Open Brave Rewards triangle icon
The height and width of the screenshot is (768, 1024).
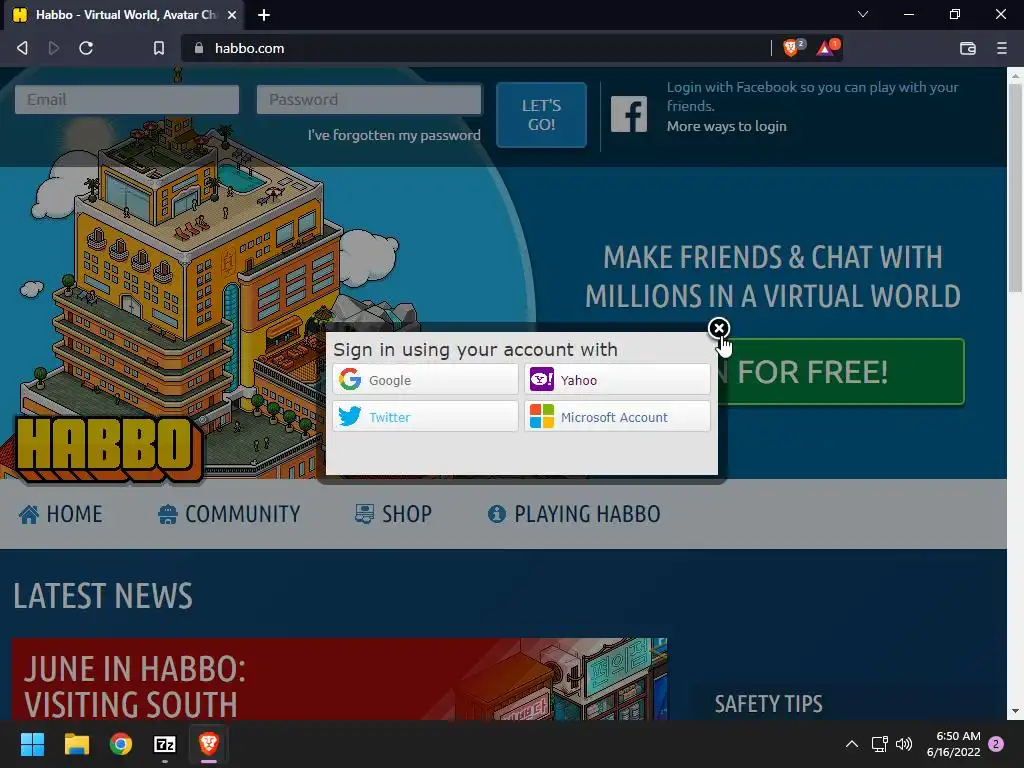(825, 48)
